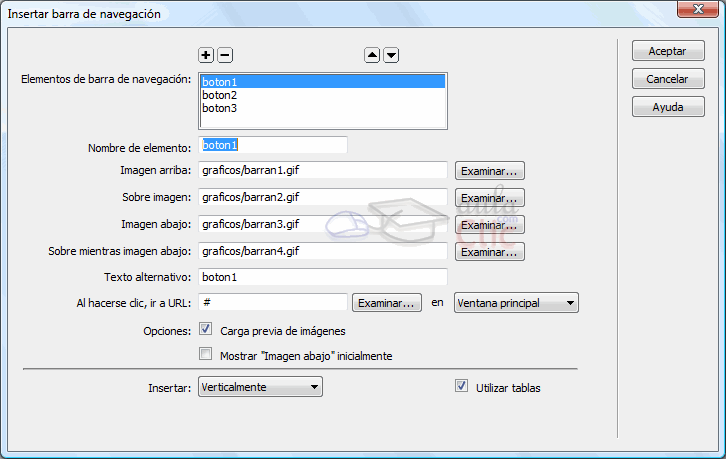Viewport: 726px width, 459px height.
Task: Click the Cancelar button
Action: 667,78
